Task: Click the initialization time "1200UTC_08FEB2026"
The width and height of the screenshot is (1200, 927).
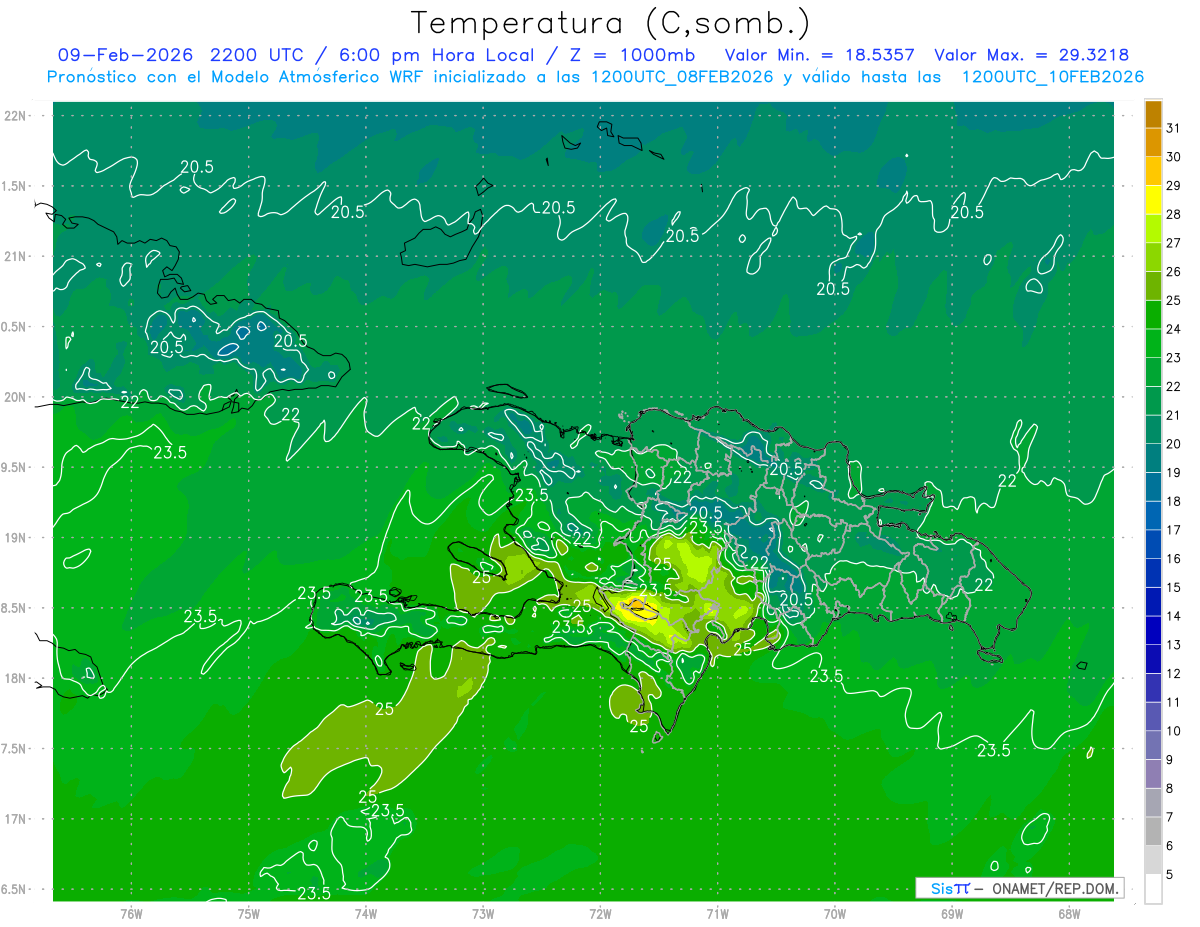Action: (683, 77)
